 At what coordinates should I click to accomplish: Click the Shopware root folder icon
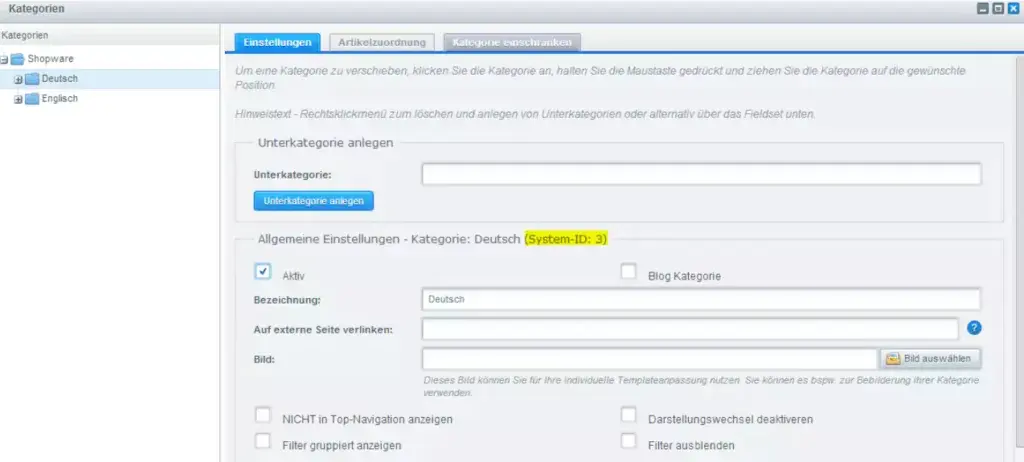point(17,59)
